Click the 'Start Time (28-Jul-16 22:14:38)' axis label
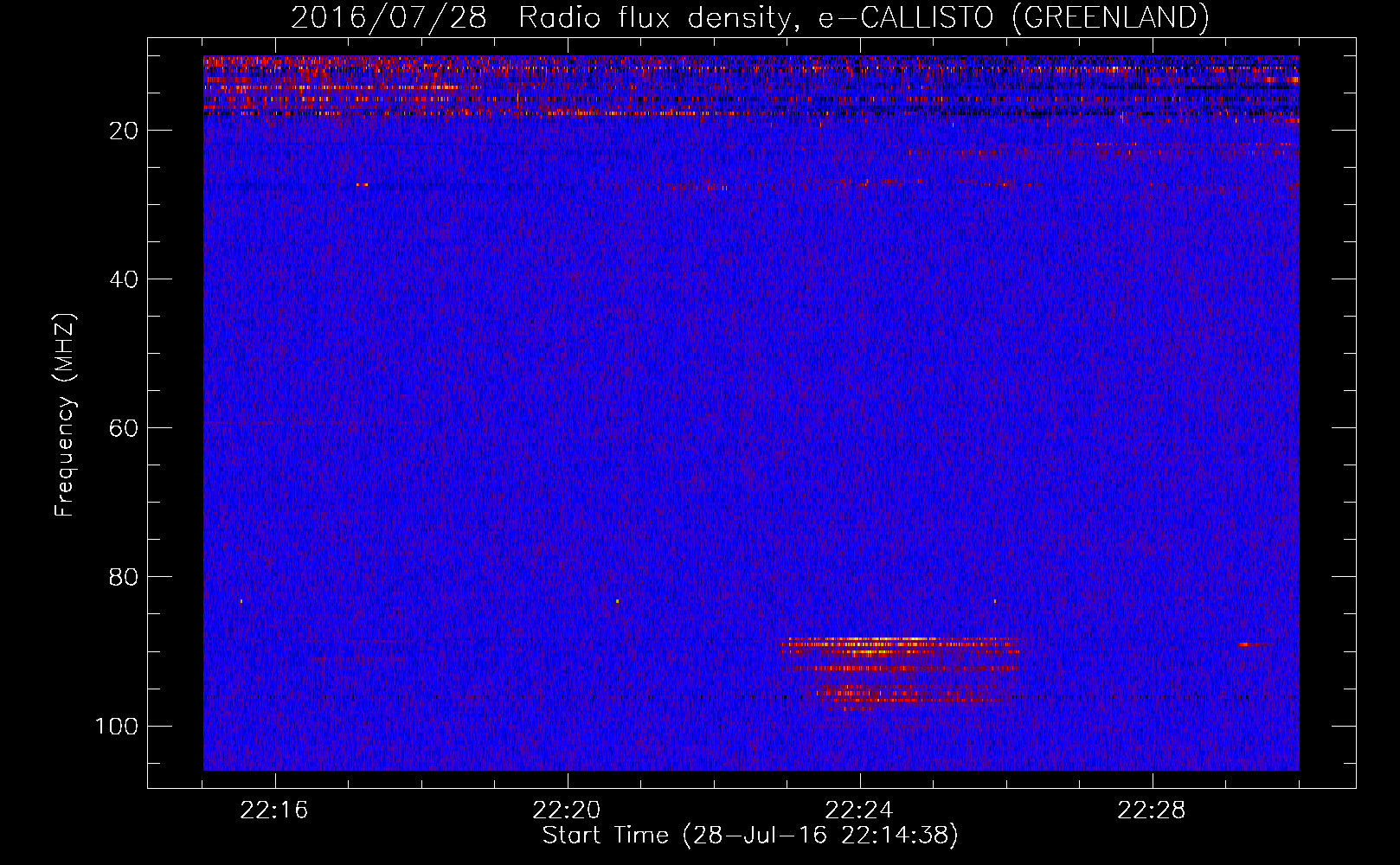Viewport: 1400px width, 865px height. click(750, 836)
